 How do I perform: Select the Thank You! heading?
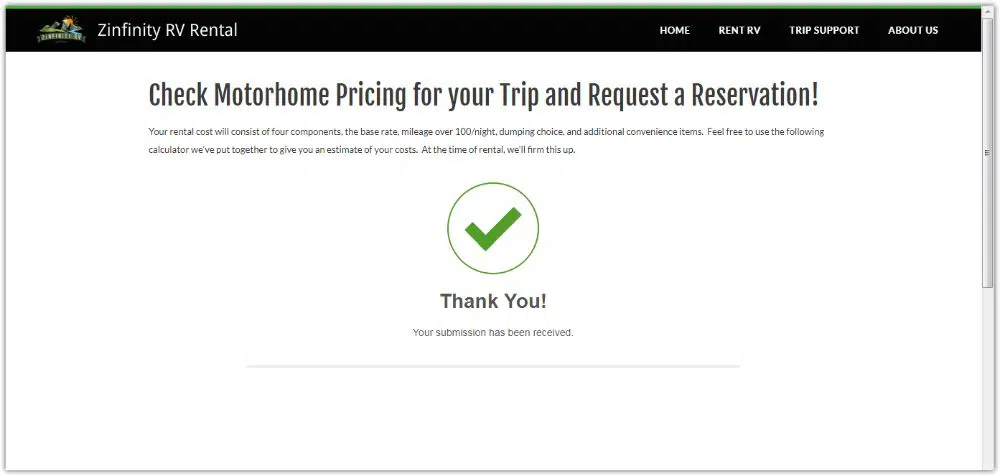pyautogui.click(x=493, y=301)
